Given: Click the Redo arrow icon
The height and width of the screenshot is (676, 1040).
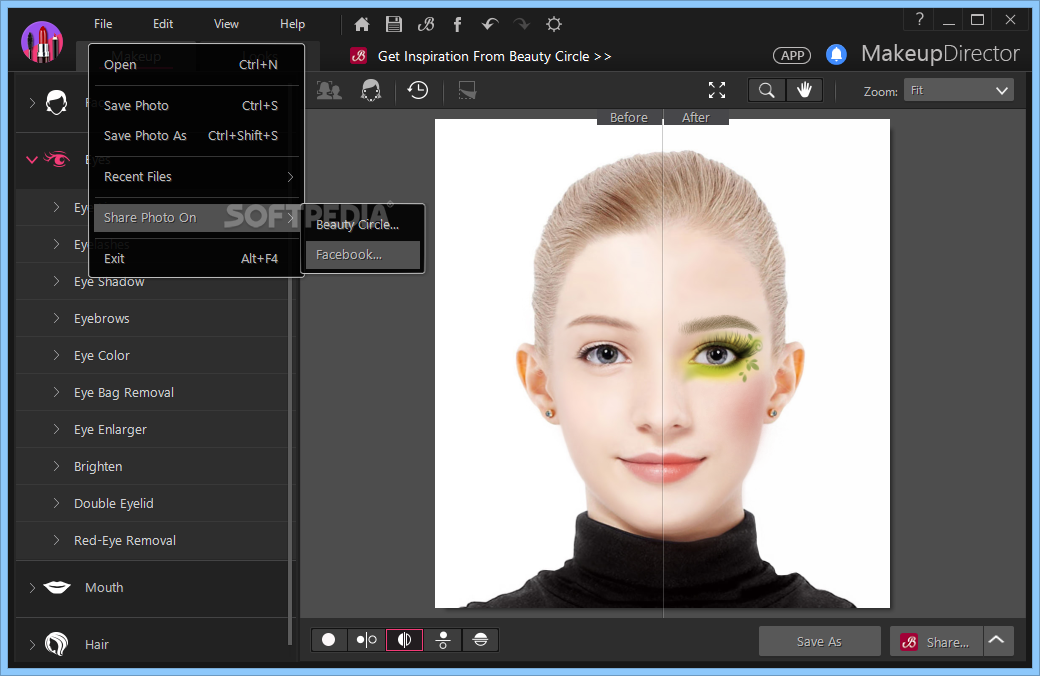Looking at the screenshot, I should tap(522, 25).
